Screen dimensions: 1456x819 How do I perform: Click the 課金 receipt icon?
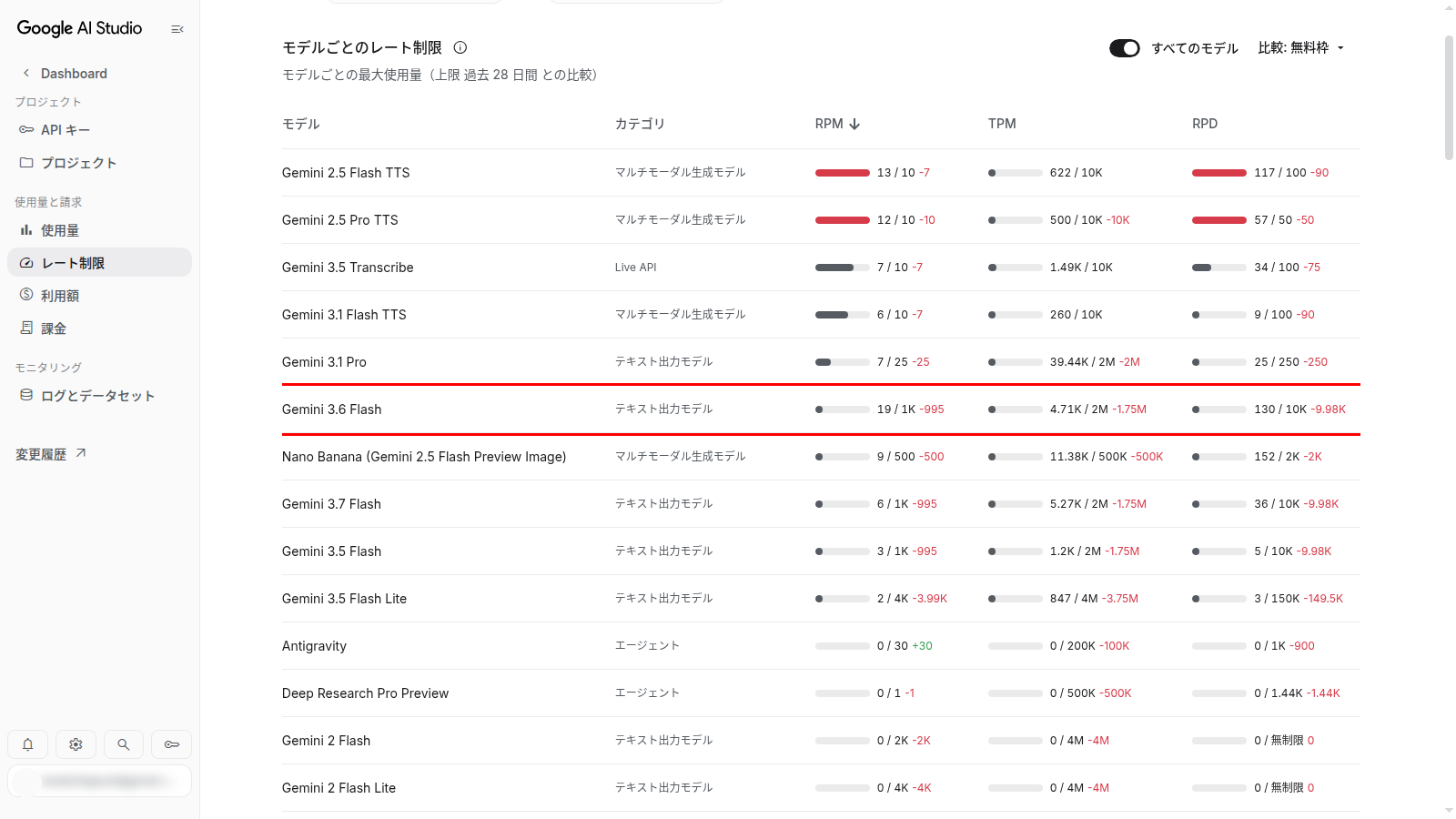click(26, 328)
